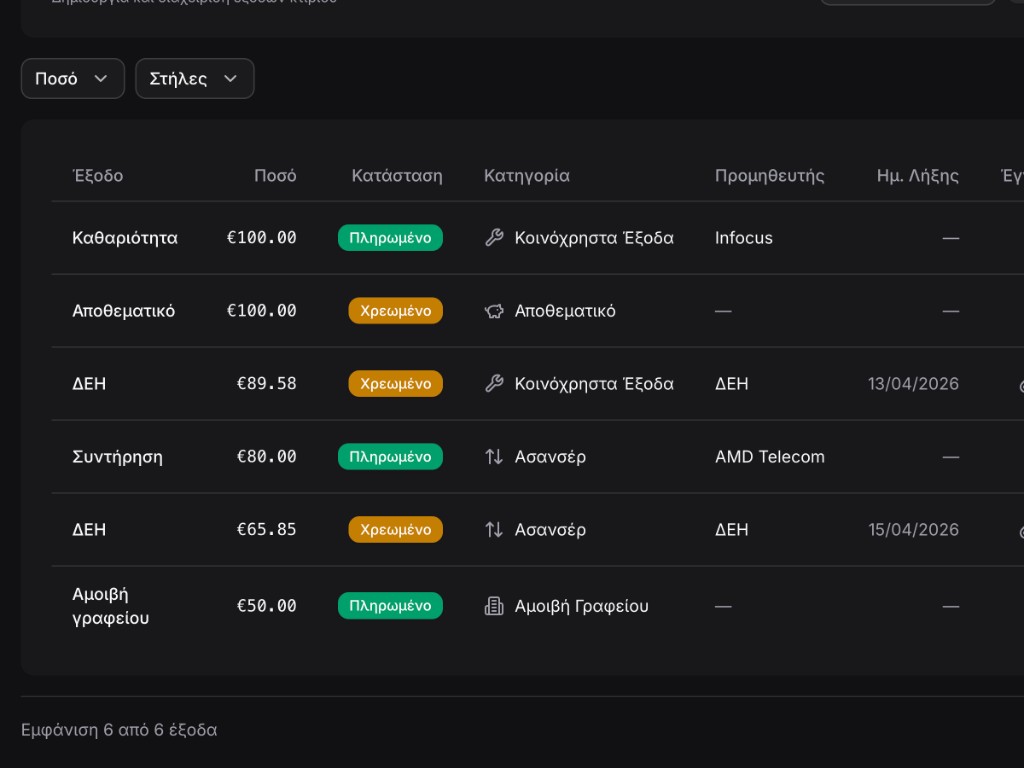The image size is (1024, 768).
Task: Click the wrench icon in the €89.58 ΔΕΗ row
Action: (x=494, y=384)
